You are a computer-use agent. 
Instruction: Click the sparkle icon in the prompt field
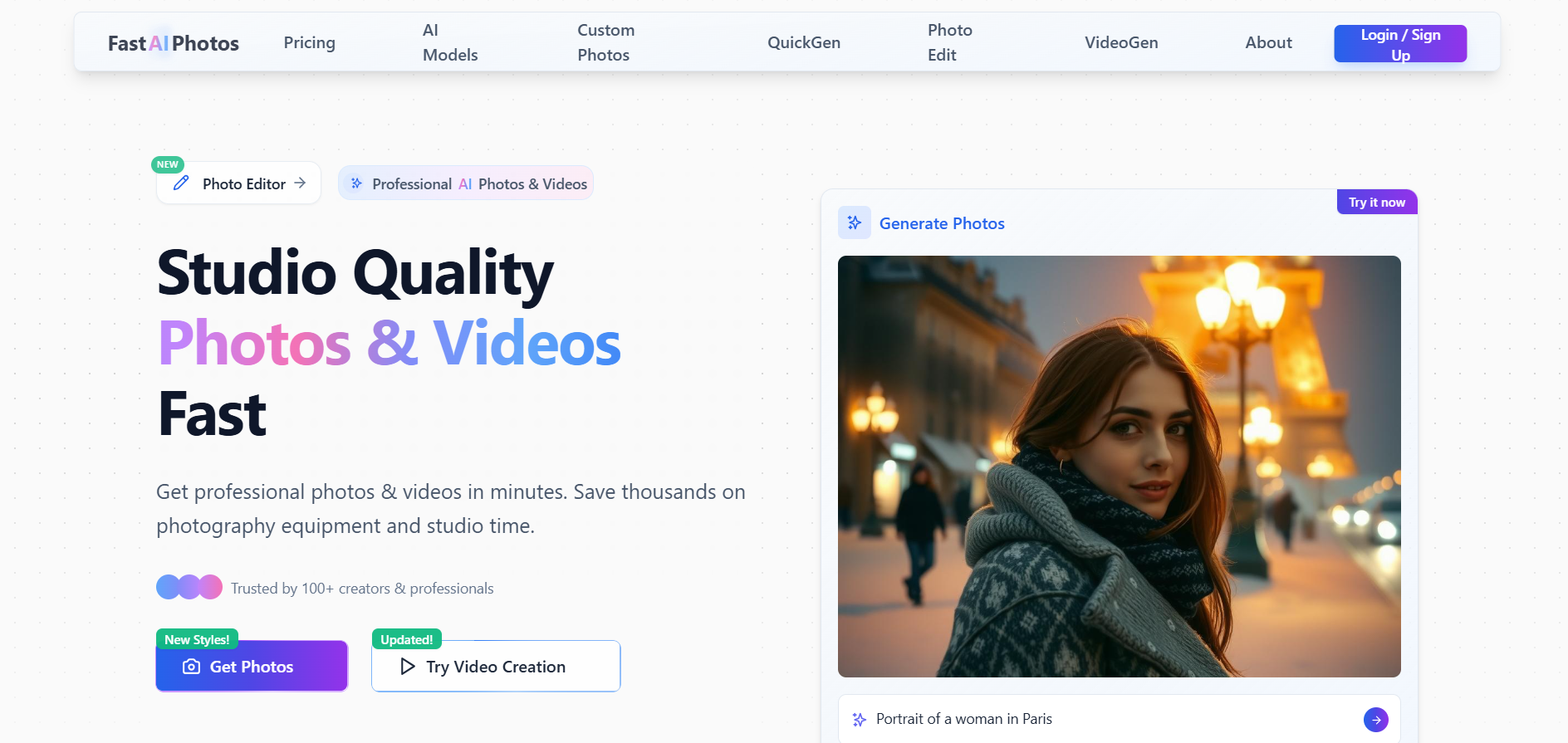tap(860, 720)
